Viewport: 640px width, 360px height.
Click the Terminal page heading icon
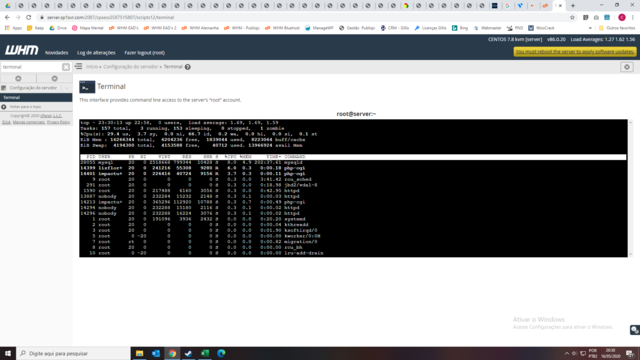[87, 87]
